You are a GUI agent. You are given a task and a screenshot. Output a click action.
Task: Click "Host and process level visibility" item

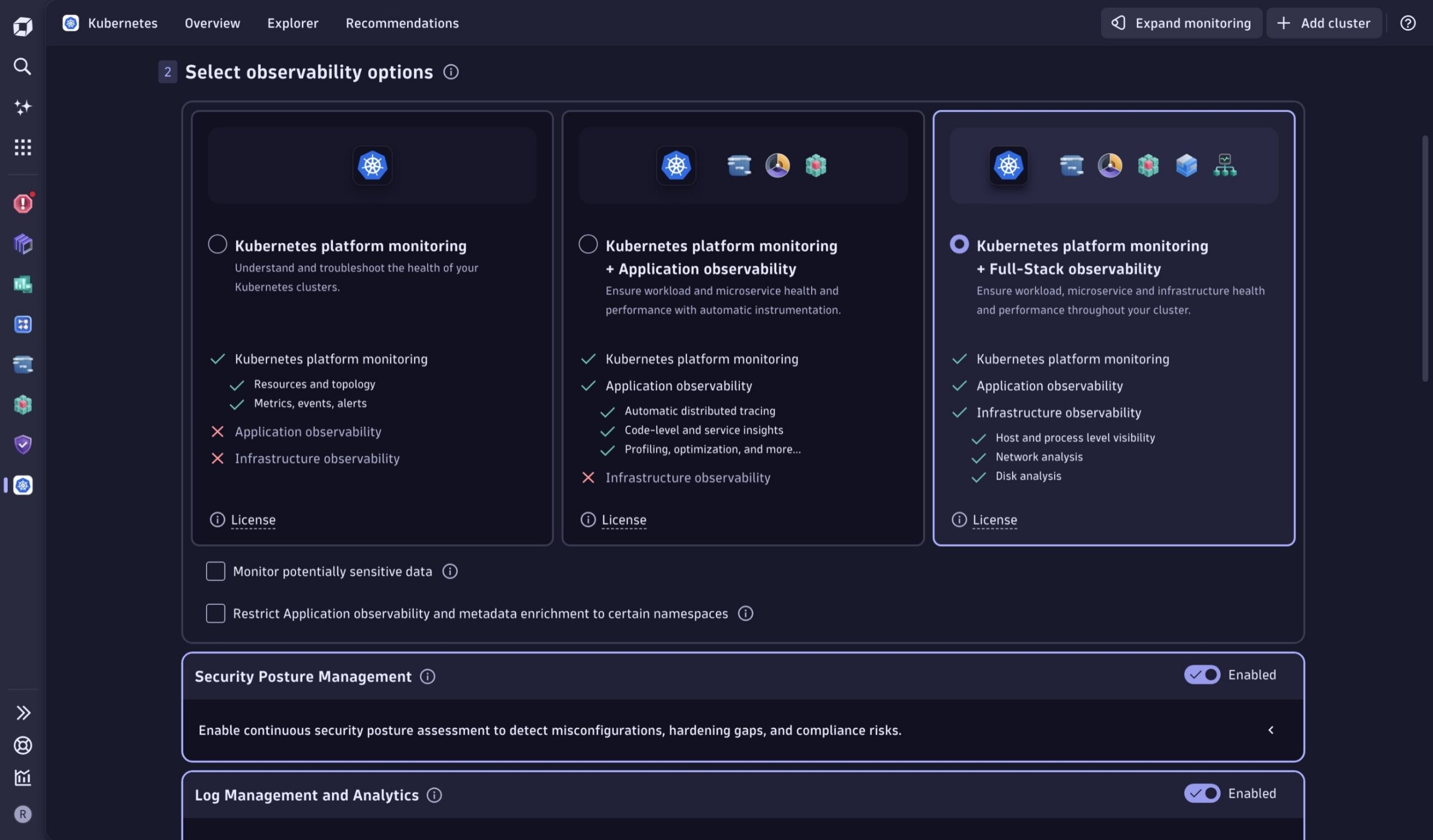click(x=1075, y=438)
